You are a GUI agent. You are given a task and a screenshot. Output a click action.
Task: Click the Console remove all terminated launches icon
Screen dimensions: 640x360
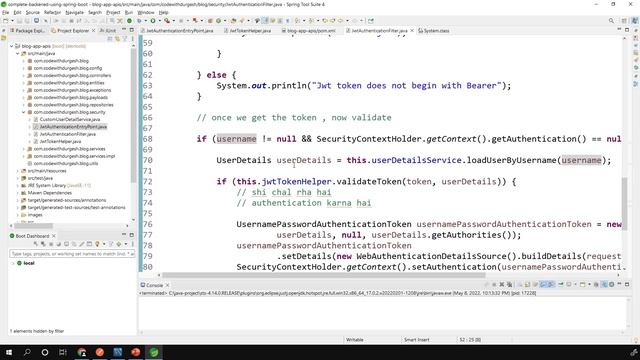click(509, 284)
